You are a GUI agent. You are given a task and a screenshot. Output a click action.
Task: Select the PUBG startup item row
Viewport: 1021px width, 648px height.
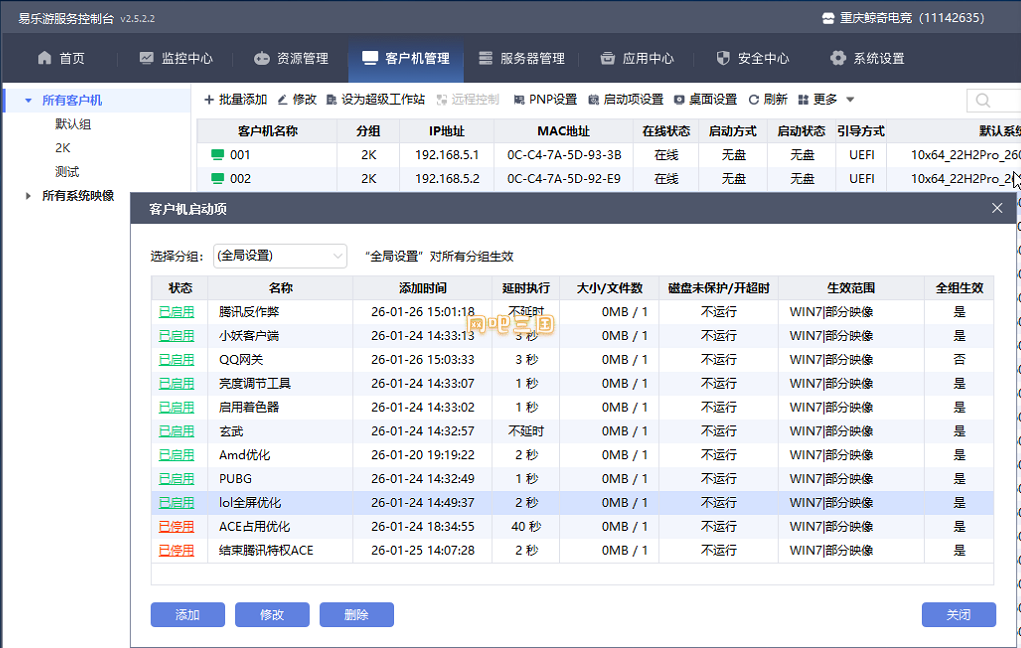coord(572,479)
